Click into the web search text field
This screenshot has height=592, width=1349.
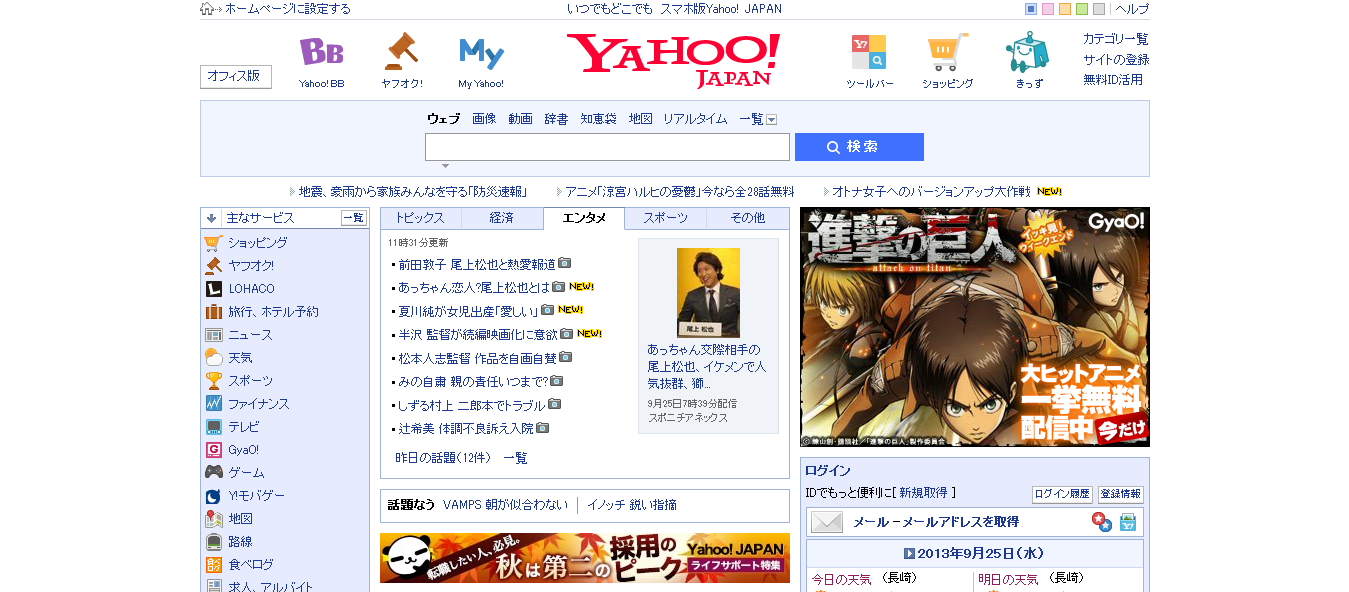(607, 147)
